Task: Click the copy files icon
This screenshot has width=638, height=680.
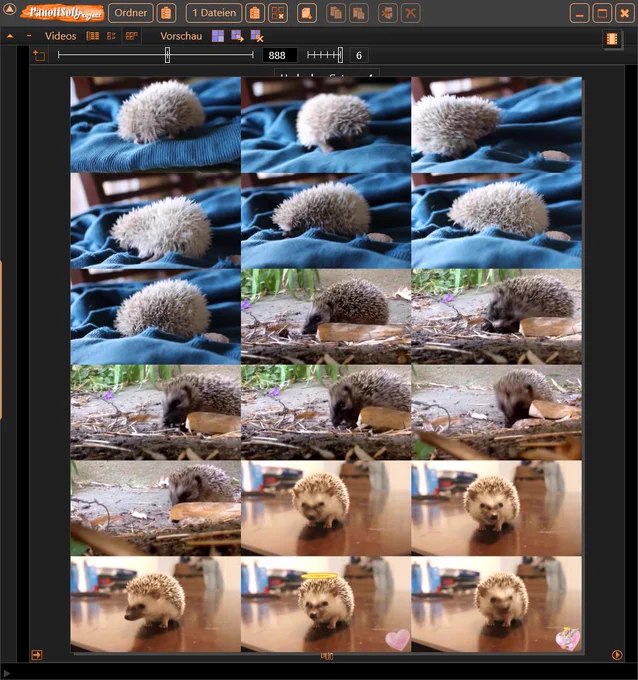Action: point(336,13)
